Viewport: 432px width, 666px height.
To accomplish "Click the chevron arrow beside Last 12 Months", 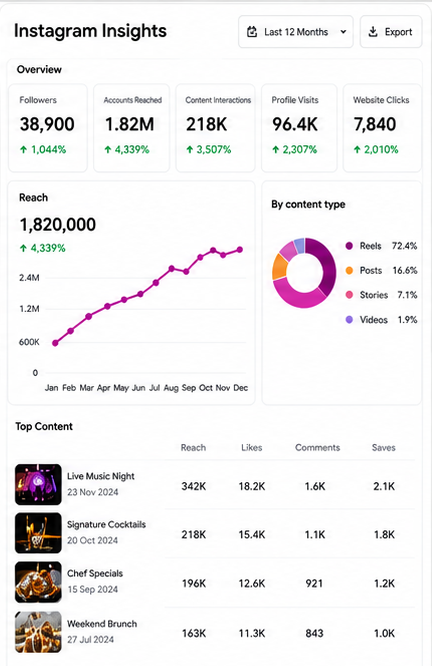I will [x=343, y=32].
